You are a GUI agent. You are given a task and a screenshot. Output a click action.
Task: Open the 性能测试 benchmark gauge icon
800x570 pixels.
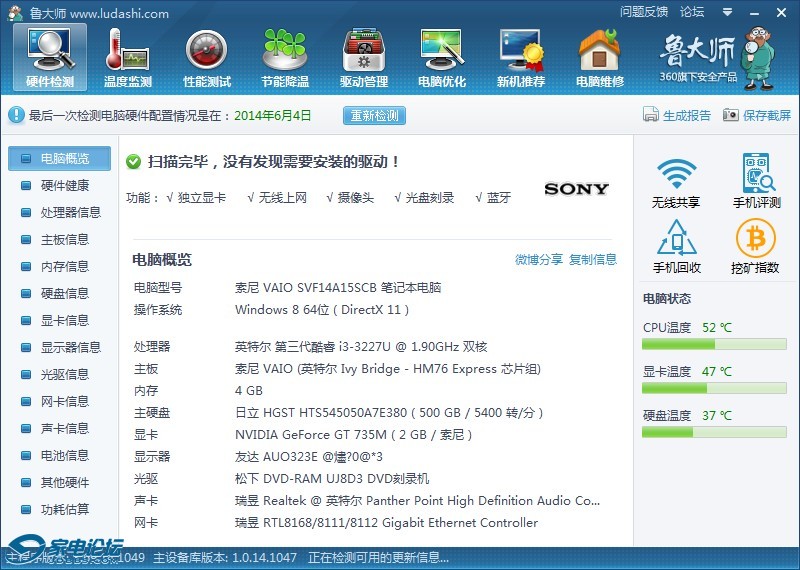(x=206, y=58)
